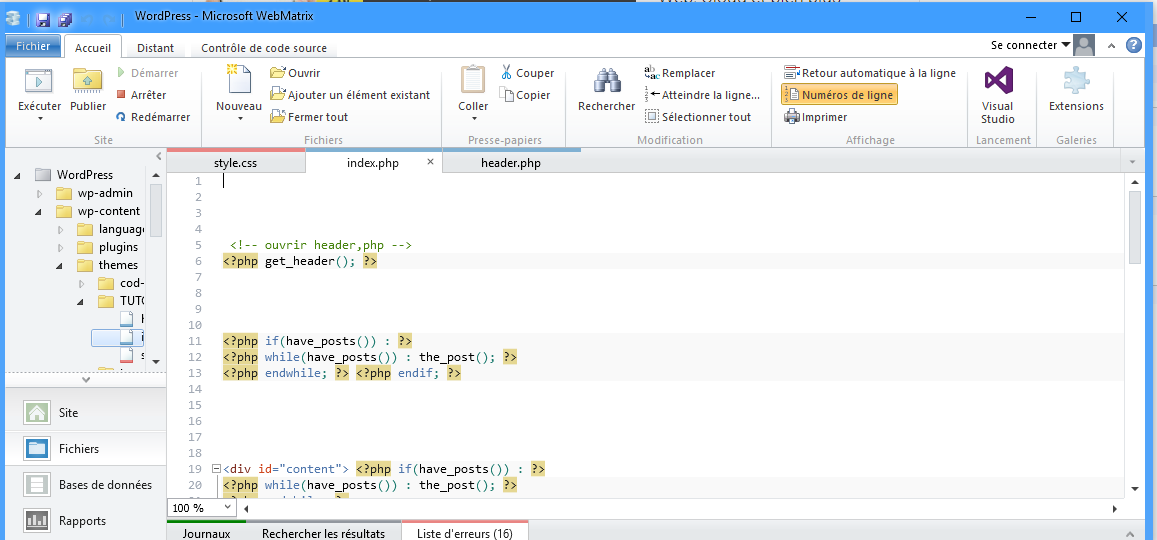Open a file with Ouvrir

click(x=295, y=72)
